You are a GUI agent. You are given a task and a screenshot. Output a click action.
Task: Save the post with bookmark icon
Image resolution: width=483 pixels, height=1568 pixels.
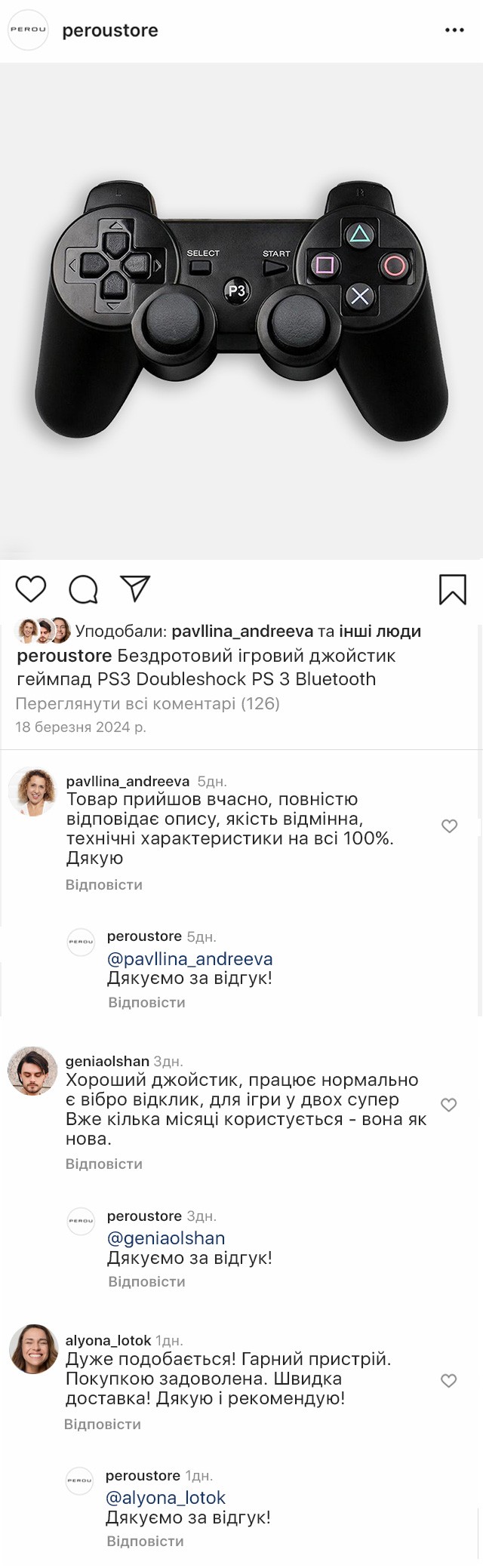(x=452, y=589)
